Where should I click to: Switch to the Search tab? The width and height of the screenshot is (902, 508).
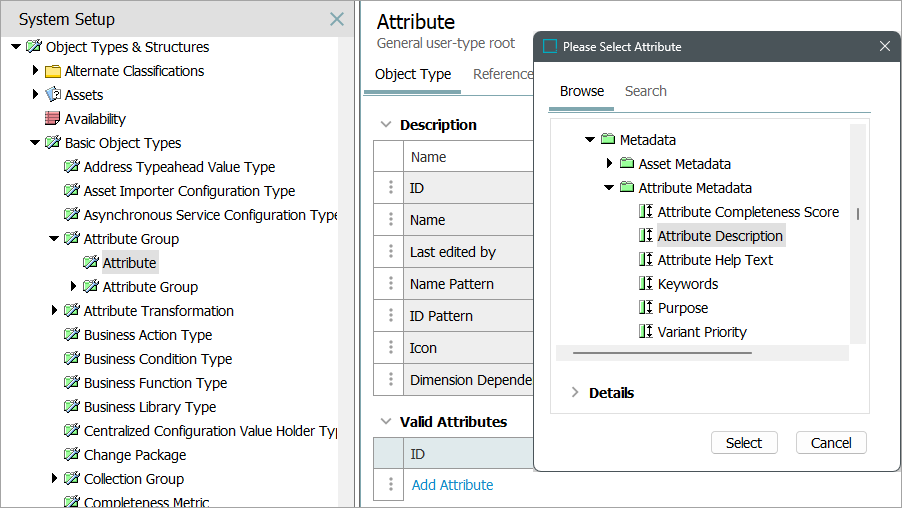pyautogui.click(x=645, y=91)
